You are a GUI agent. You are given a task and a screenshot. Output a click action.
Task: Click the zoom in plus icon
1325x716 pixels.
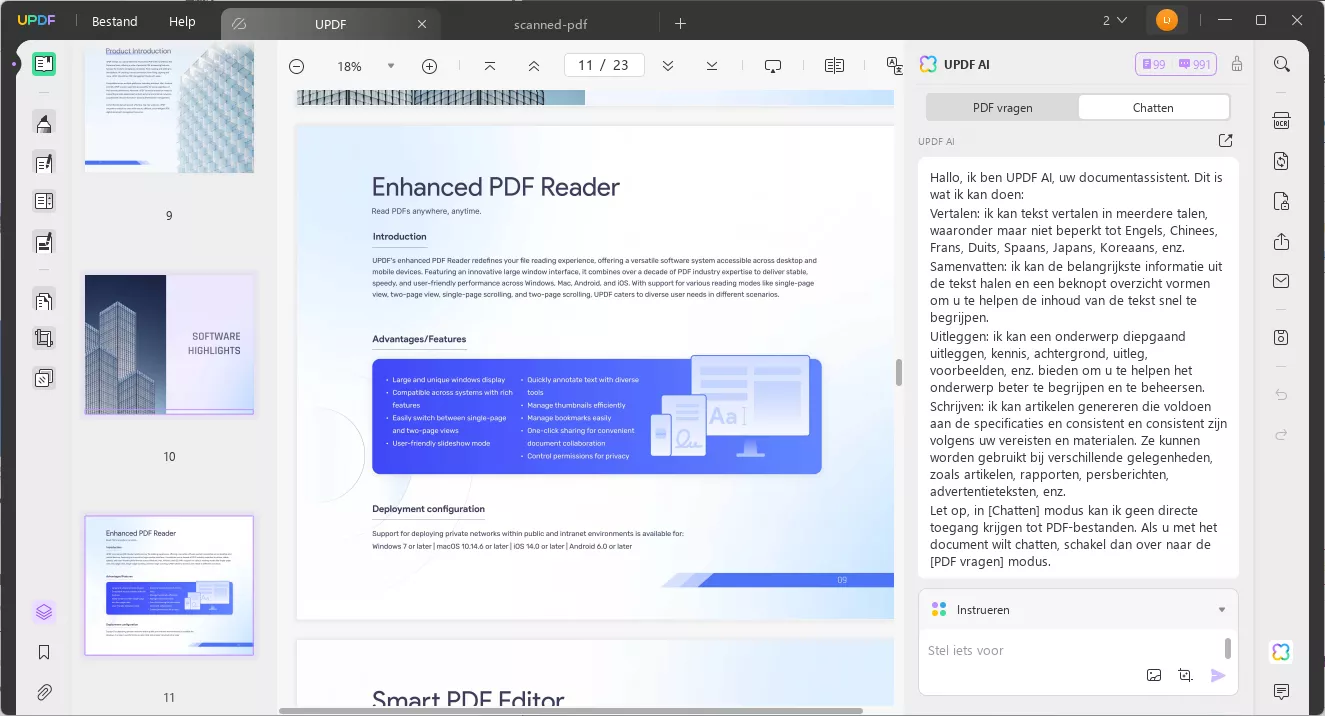430,66
